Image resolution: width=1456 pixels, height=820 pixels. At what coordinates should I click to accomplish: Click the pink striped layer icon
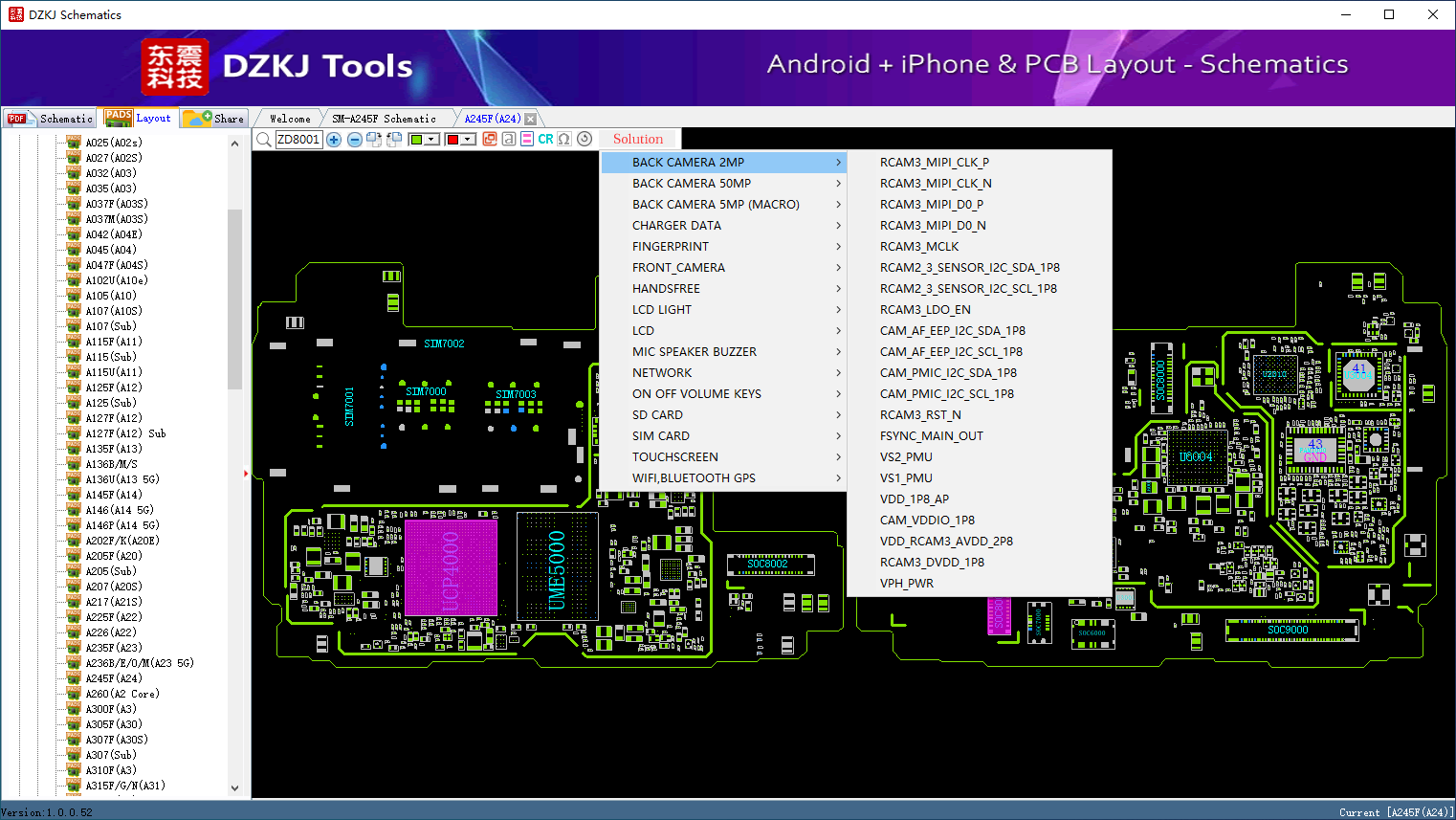tap(527, 140)
